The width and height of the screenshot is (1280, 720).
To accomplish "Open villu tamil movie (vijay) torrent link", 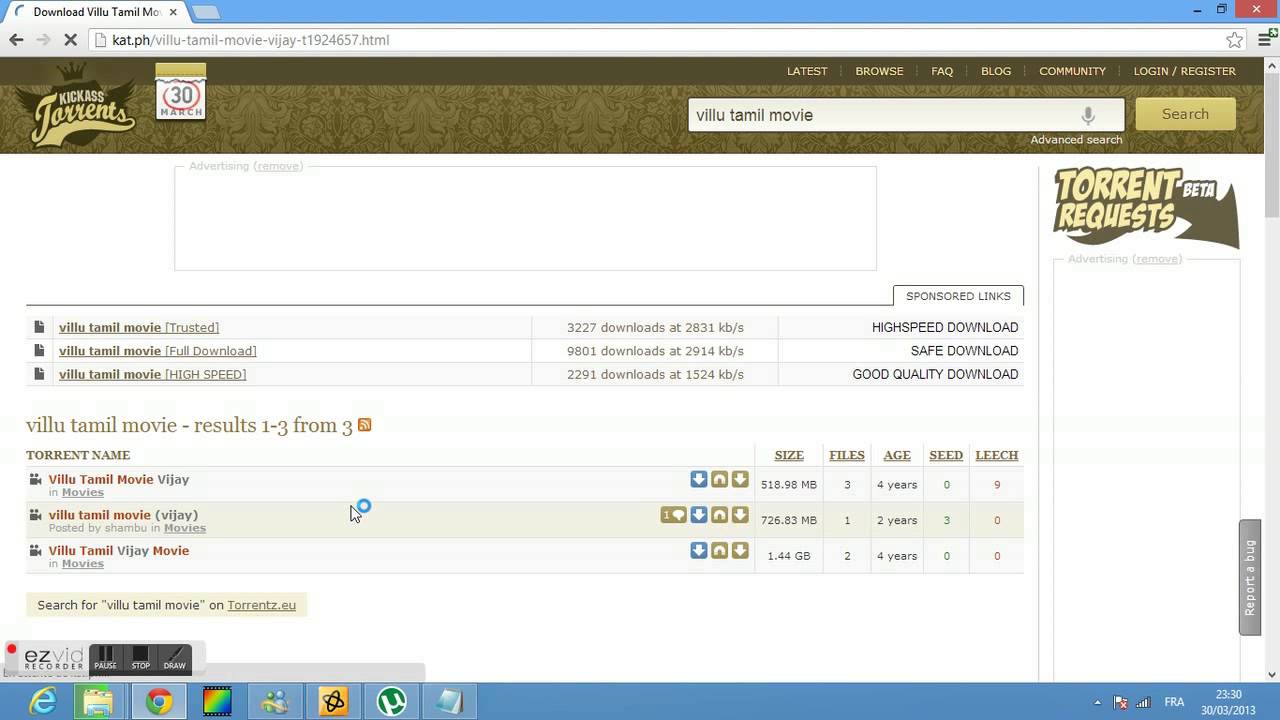I will (123, 515).
